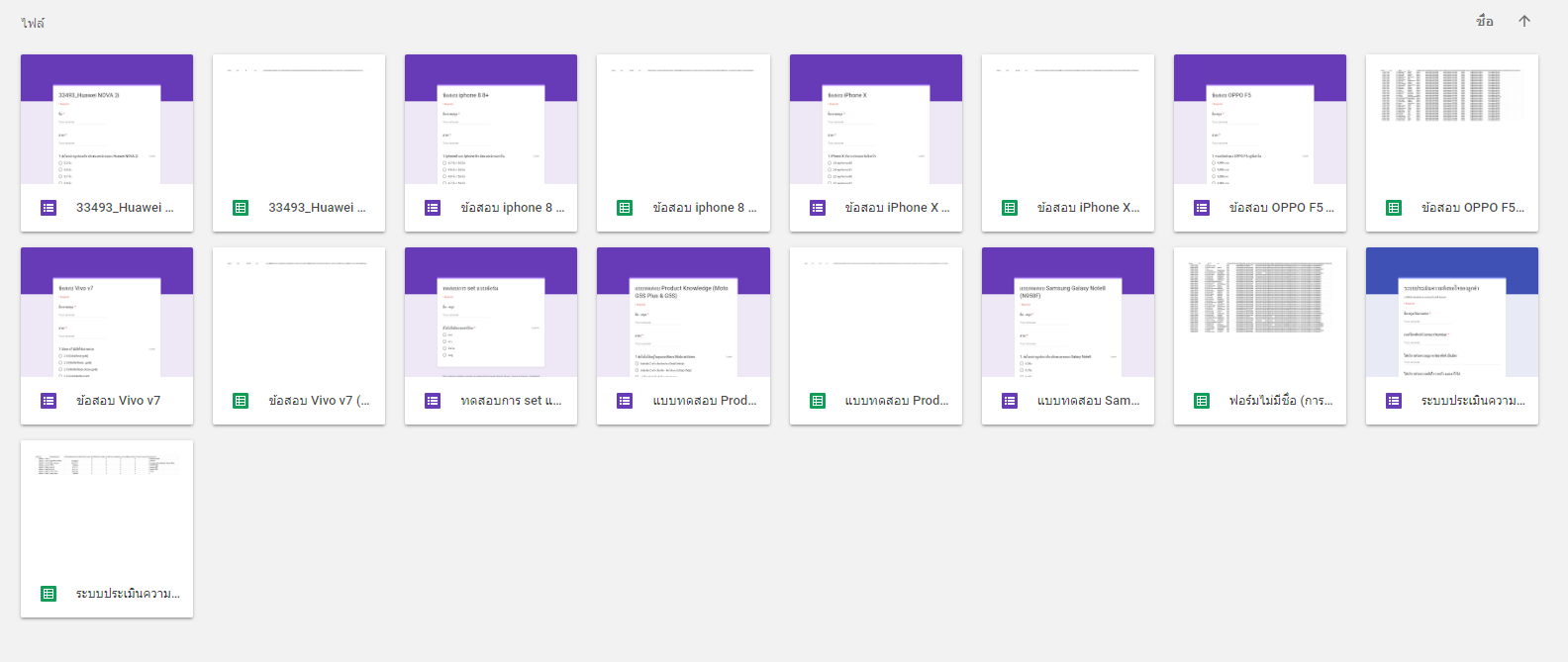Select the Samsung Galaxy Note8 form thumbnail
This screenshot has width=1568, height=662.
click(x=1068, y=312)
